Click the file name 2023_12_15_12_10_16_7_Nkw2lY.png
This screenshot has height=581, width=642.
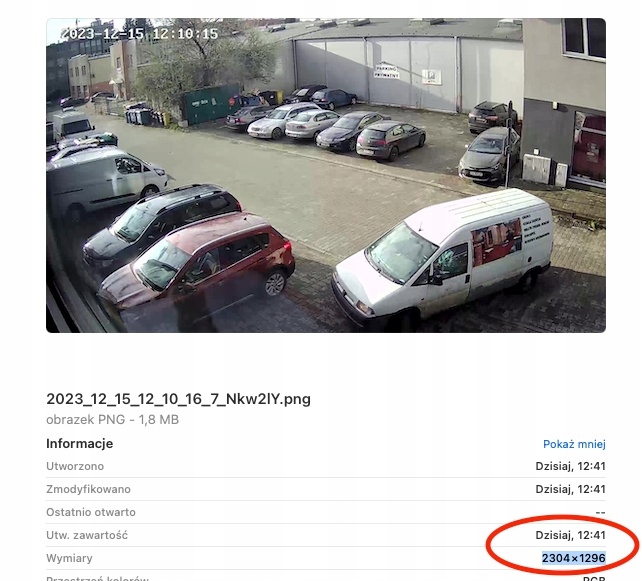coord(179,399)
